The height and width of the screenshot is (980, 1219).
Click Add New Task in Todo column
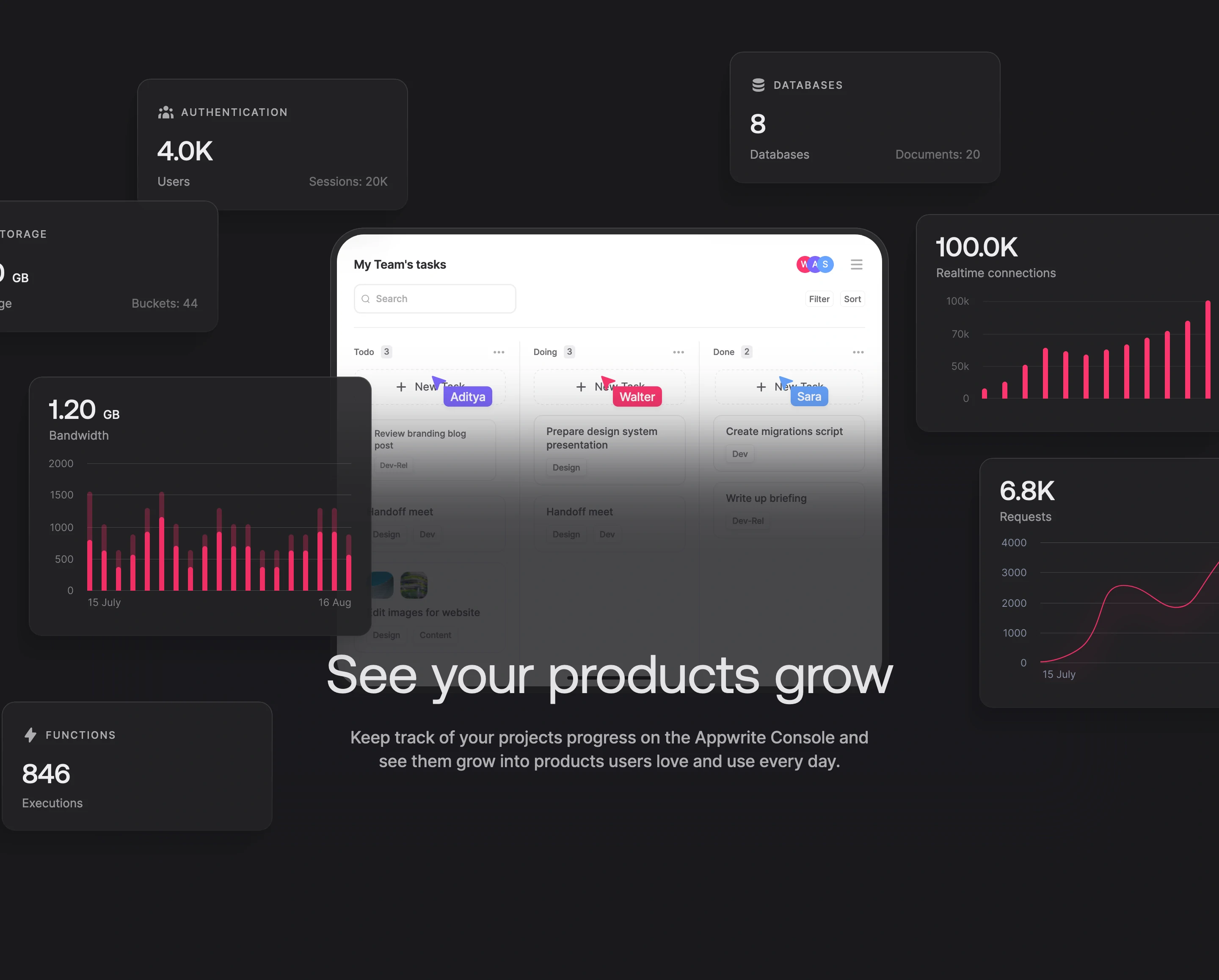coord(431,387)
